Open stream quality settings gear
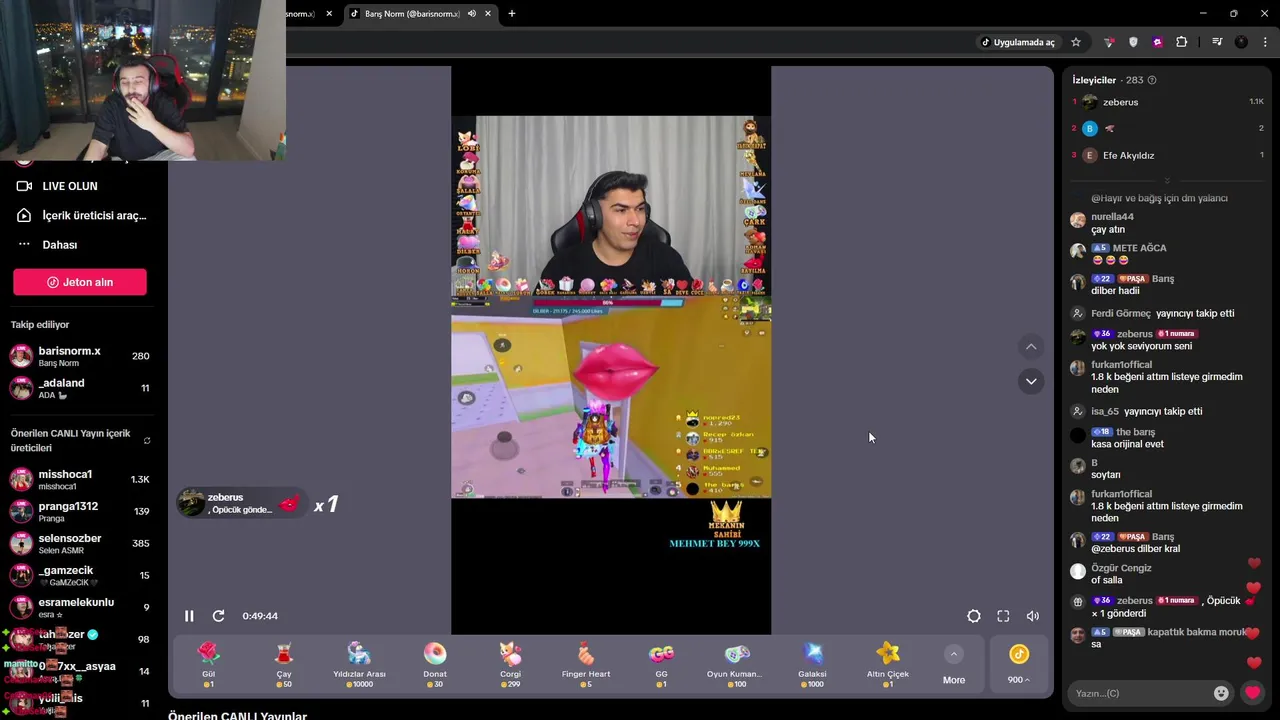This screenshot has width=1280, height=720. pyautogui.click(x=974, y=616)
